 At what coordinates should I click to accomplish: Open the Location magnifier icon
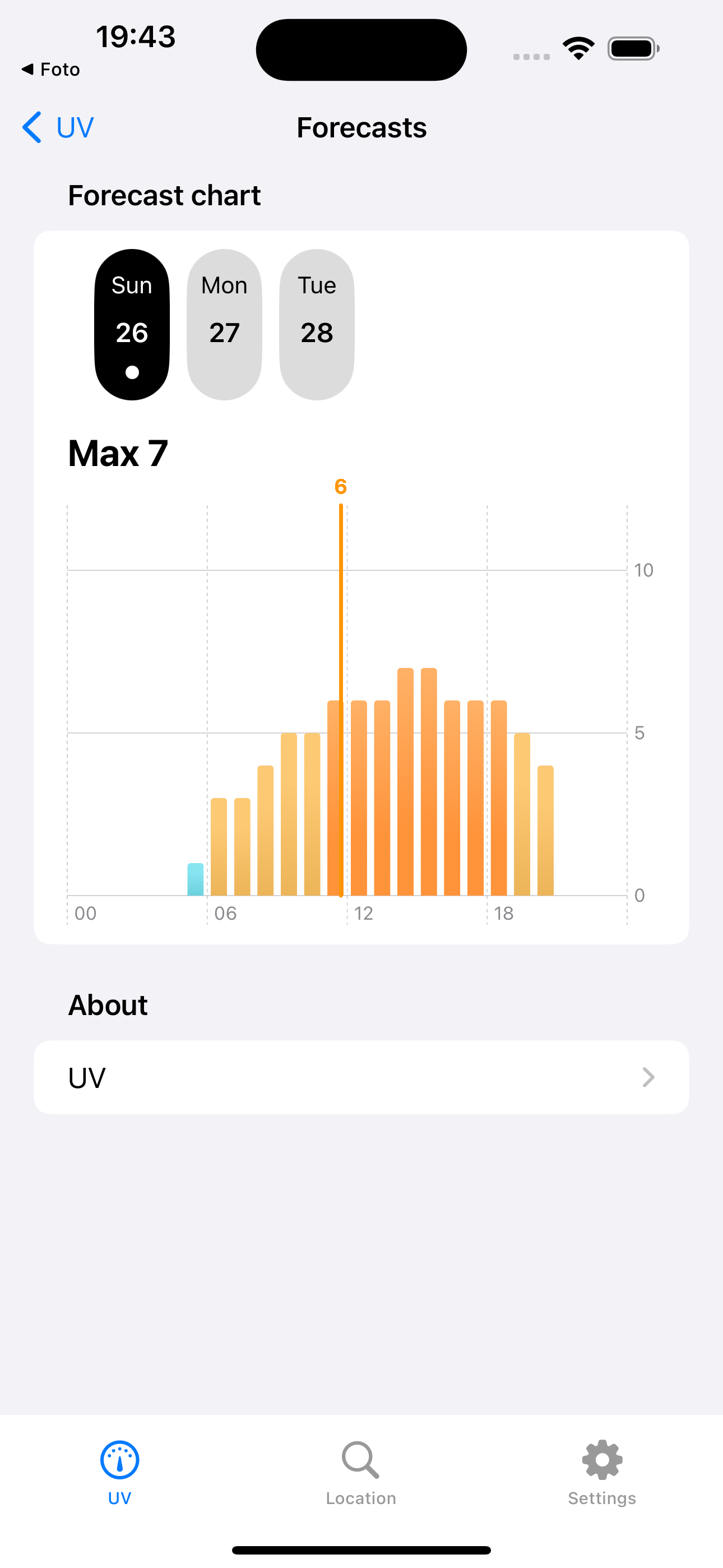[360, 1459]
